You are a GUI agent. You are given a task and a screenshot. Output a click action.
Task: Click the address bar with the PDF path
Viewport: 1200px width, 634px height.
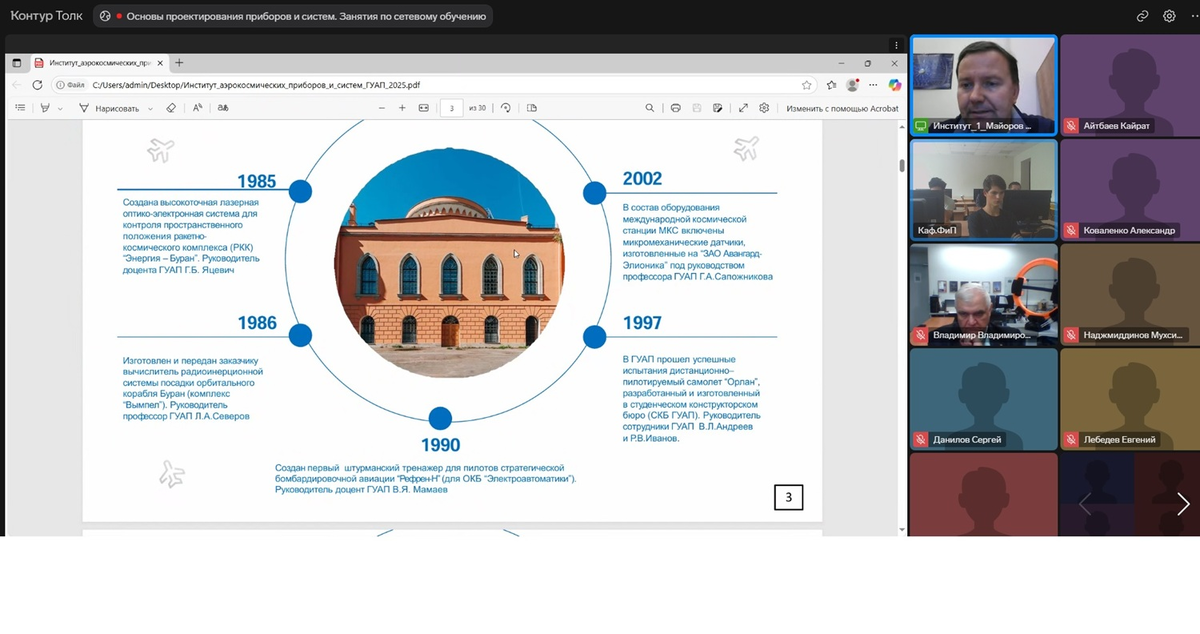pyautogui.click(x=433, y=85)
